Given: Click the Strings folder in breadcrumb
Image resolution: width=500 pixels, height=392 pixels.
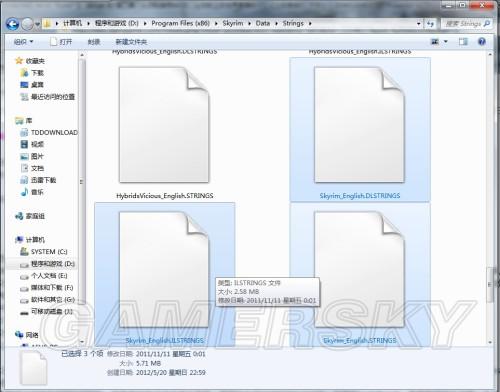Looking at the screenshot, I should click(293, 23).
